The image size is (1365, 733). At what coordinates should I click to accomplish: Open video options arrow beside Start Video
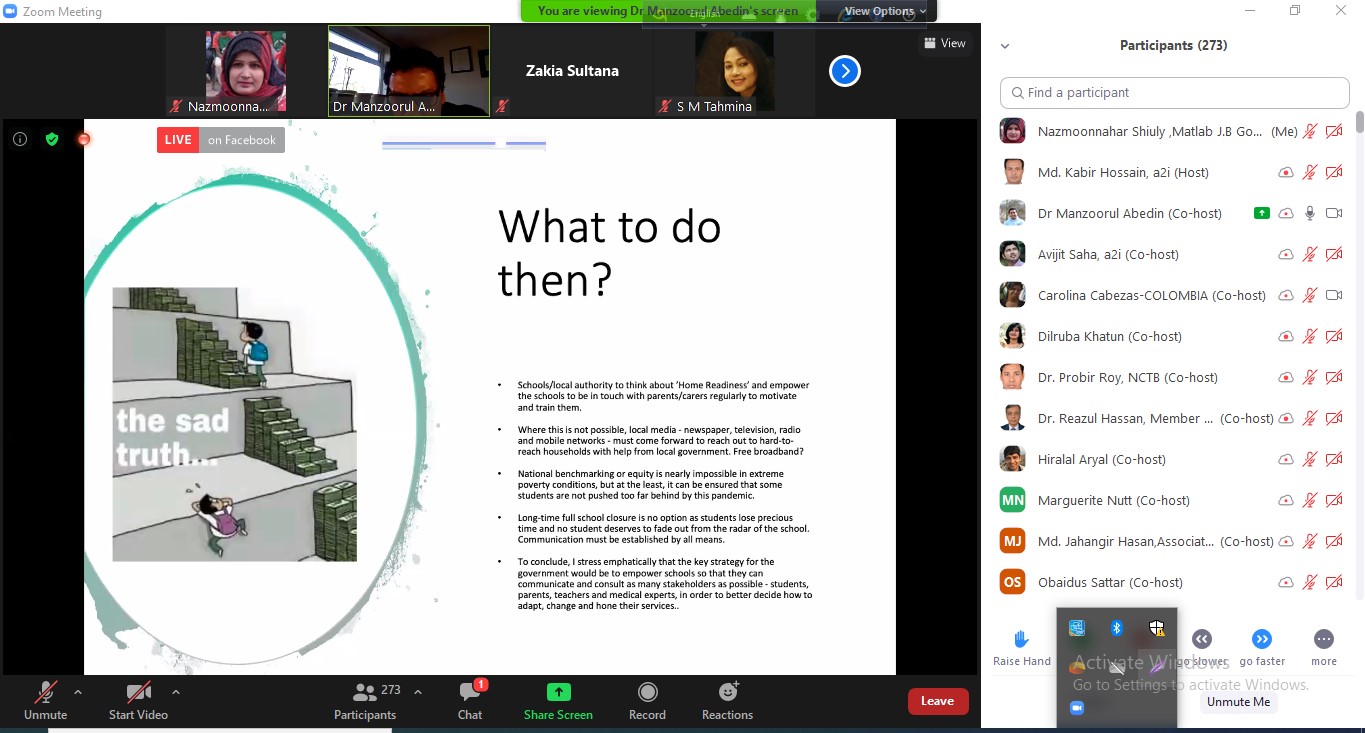click(x=176, y=691)
